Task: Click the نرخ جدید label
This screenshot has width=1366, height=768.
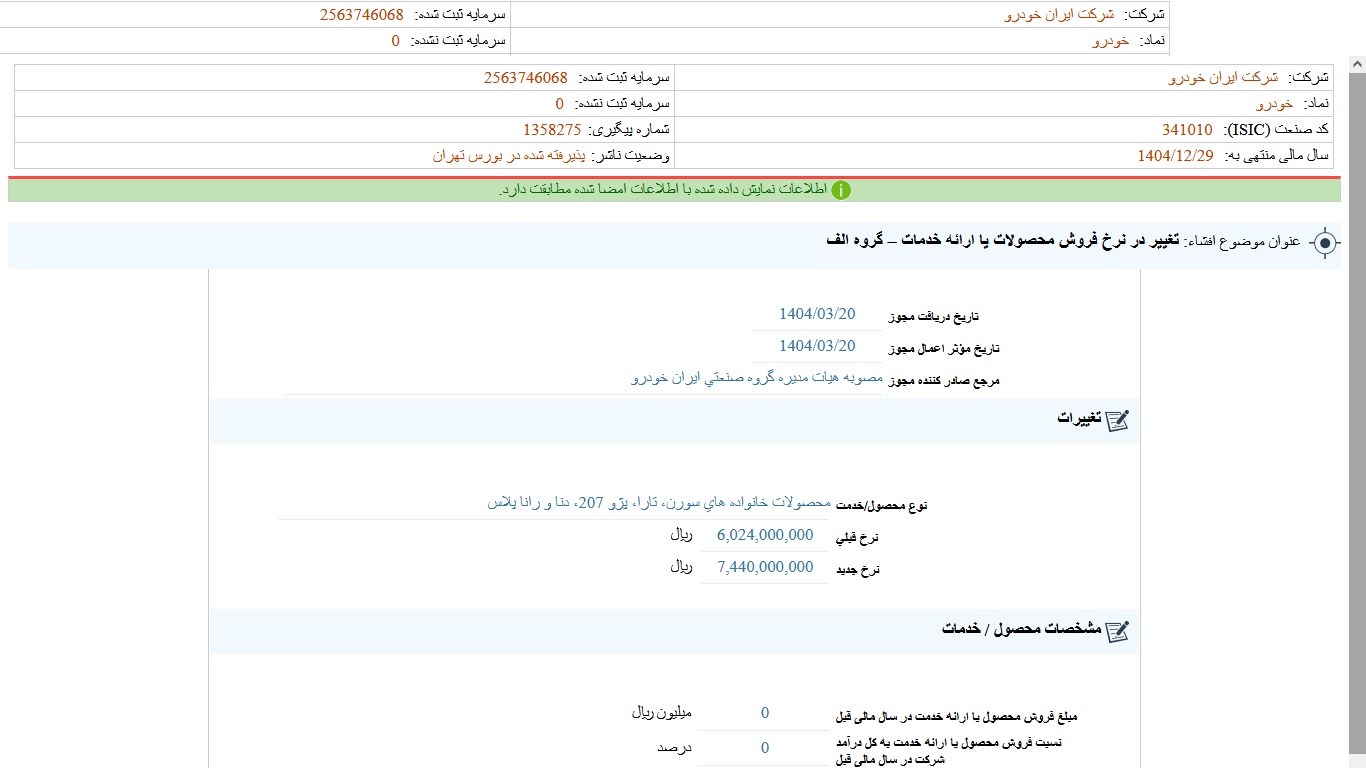Action: click(858, 570)
